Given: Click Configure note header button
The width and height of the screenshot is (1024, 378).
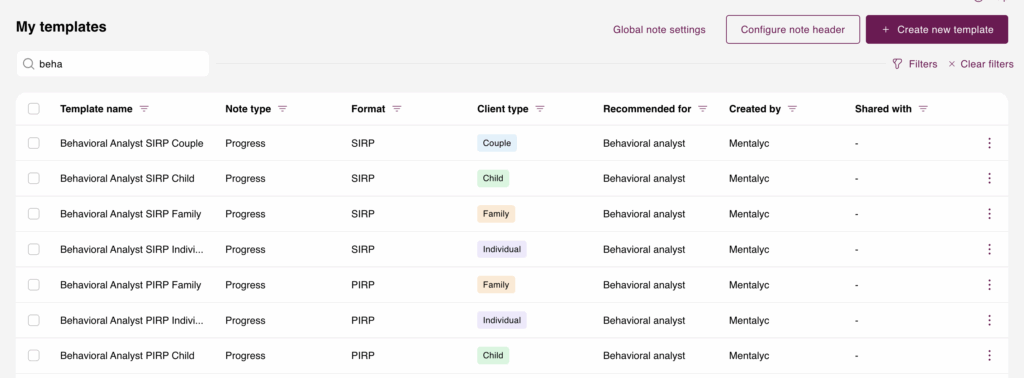Looking at the screenshot, I should coord(793,29).
